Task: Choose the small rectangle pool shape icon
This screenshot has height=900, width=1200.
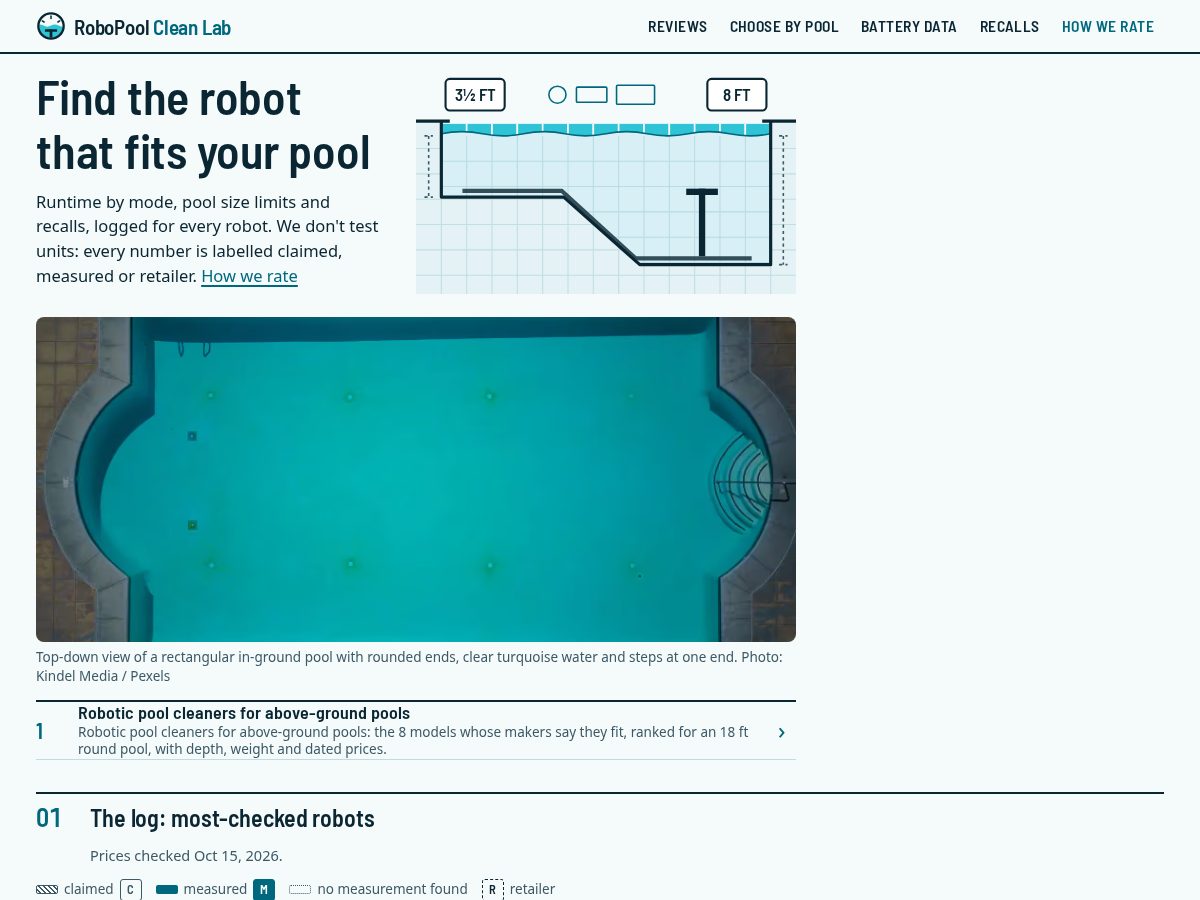Action: point(592,95)
